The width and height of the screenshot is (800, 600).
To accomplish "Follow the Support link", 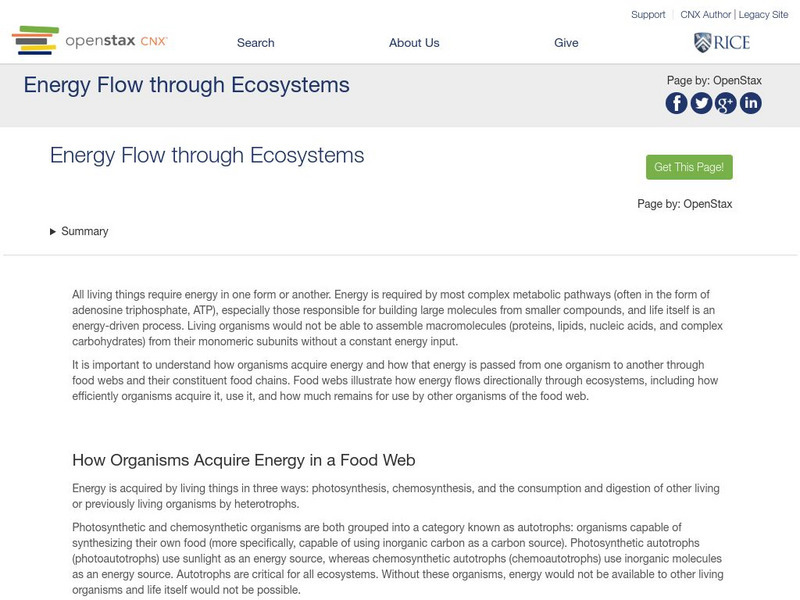I will [648, 15].
